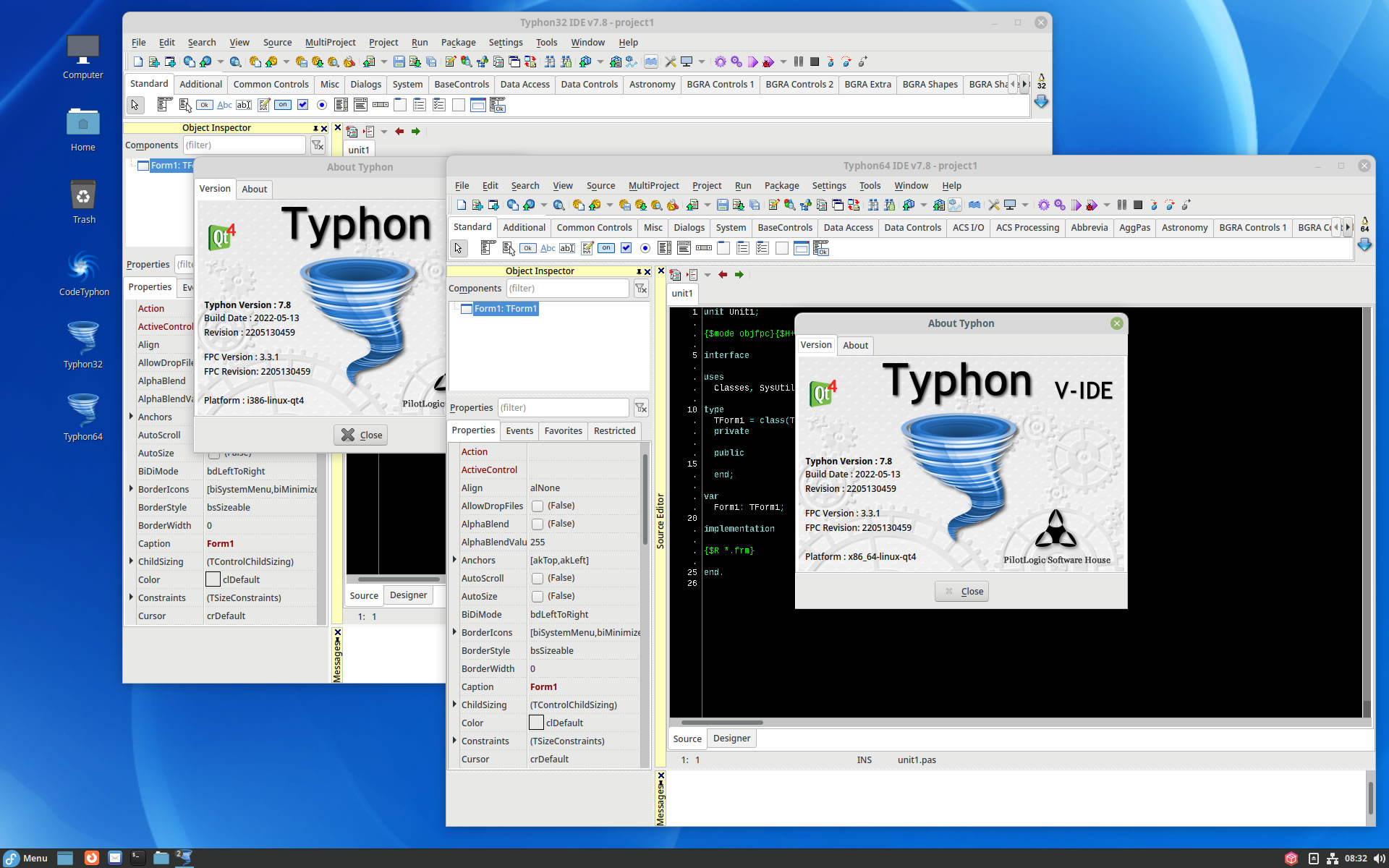Image resolution: width=1389 pixels, height=868 pixels.
Task: Select TToggleBox 'on' component in Typhon32 palette
Action: (283, 105)
